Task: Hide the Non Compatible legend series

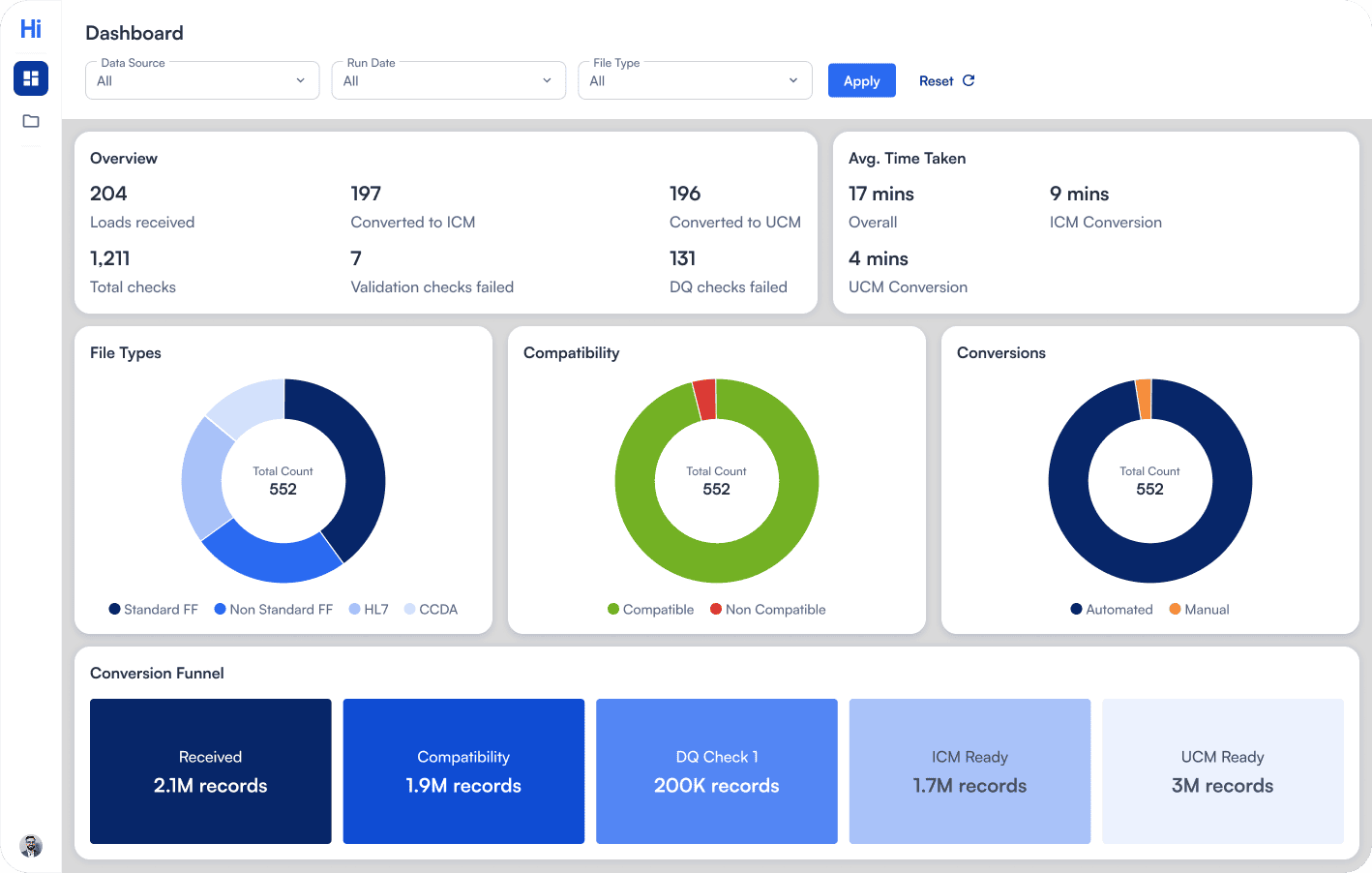Action: (768, 610)
